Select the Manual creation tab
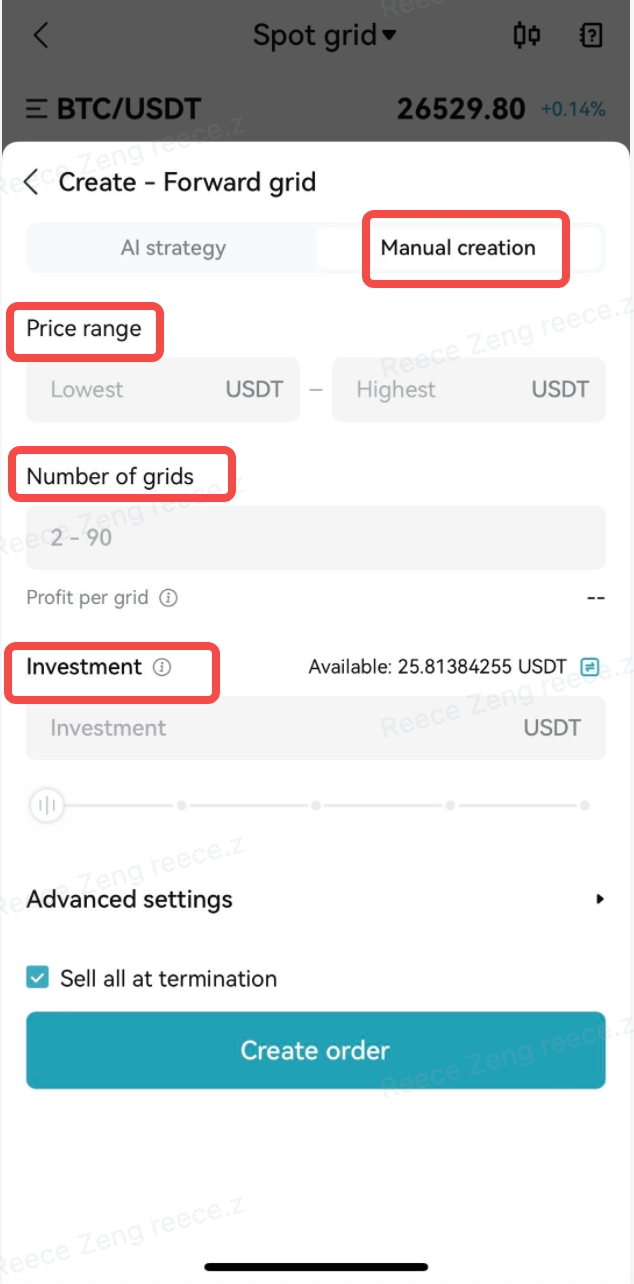Viewport: 634px width, 1284px height. [466, 248]
